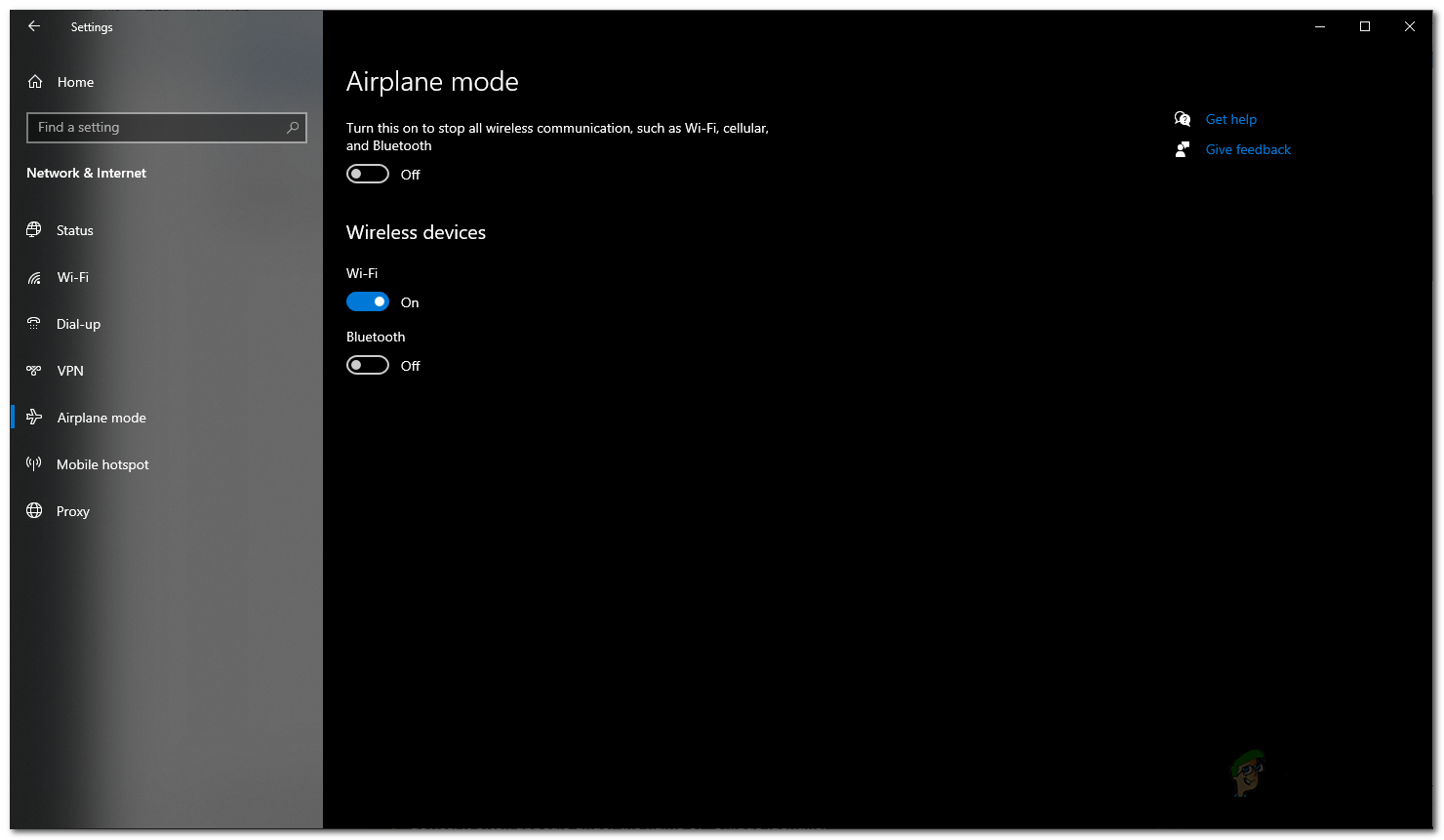
Task: Go to Settings Home label
Action: point(75,83)
